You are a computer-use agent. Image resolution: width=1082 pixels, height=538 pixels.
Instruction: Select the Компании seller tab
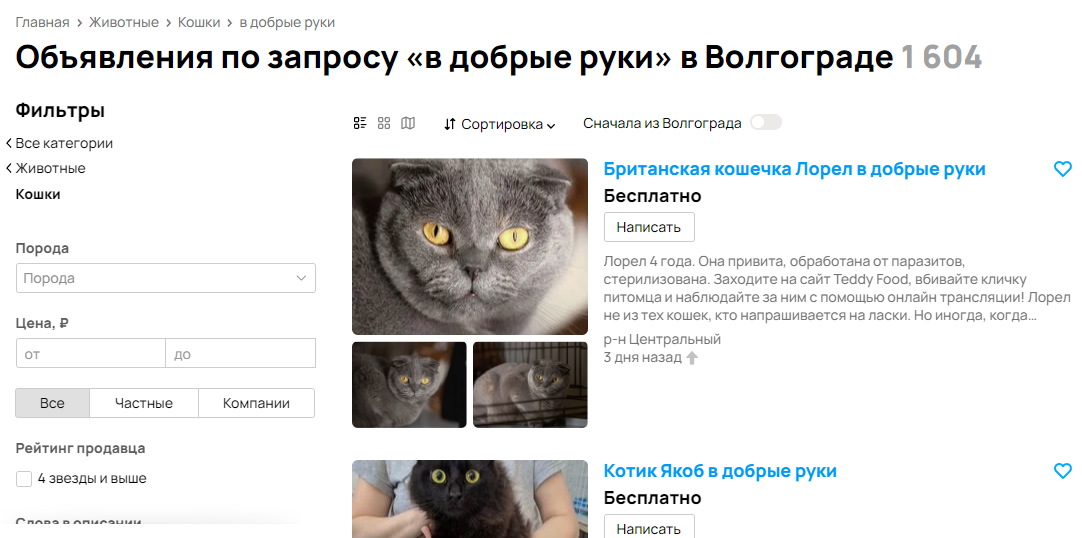click(256, 403)
